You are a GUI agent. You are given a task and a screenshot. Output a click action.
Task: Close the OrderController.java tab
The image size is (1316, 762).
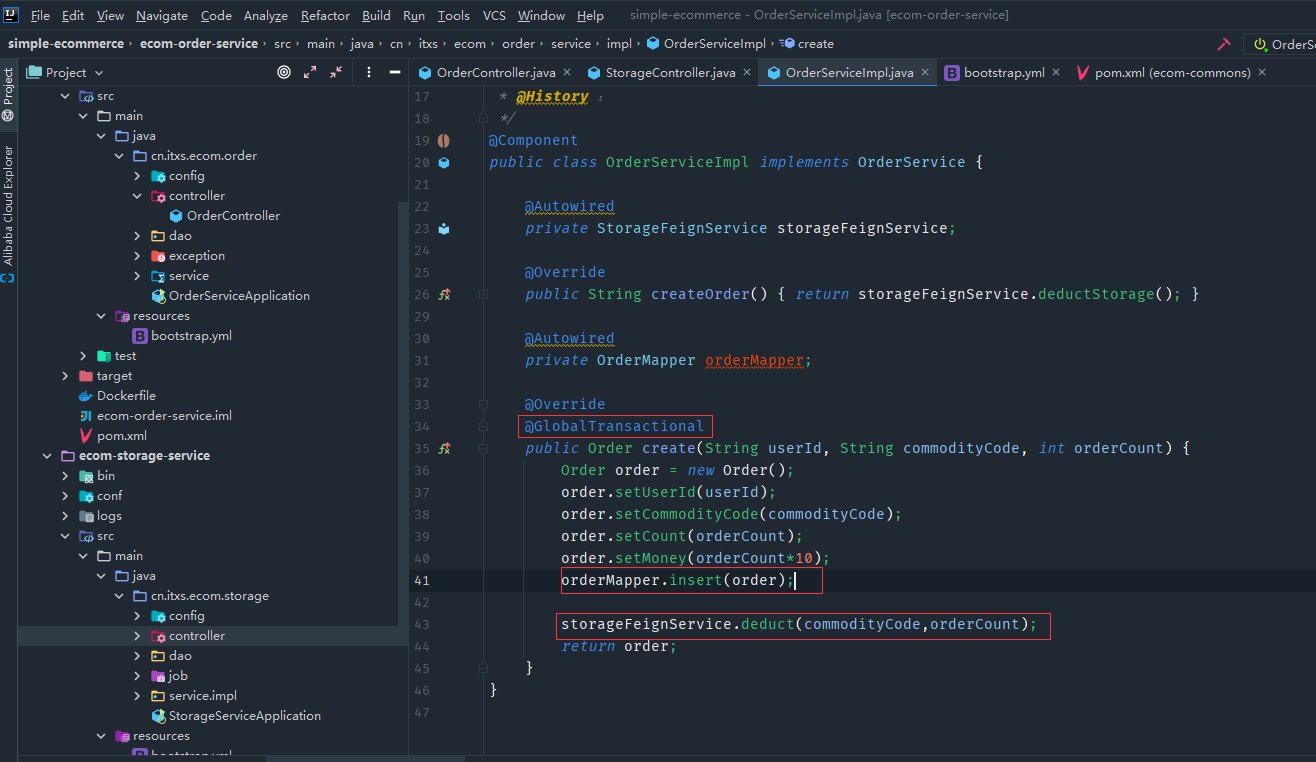click(x=567, y=72)
